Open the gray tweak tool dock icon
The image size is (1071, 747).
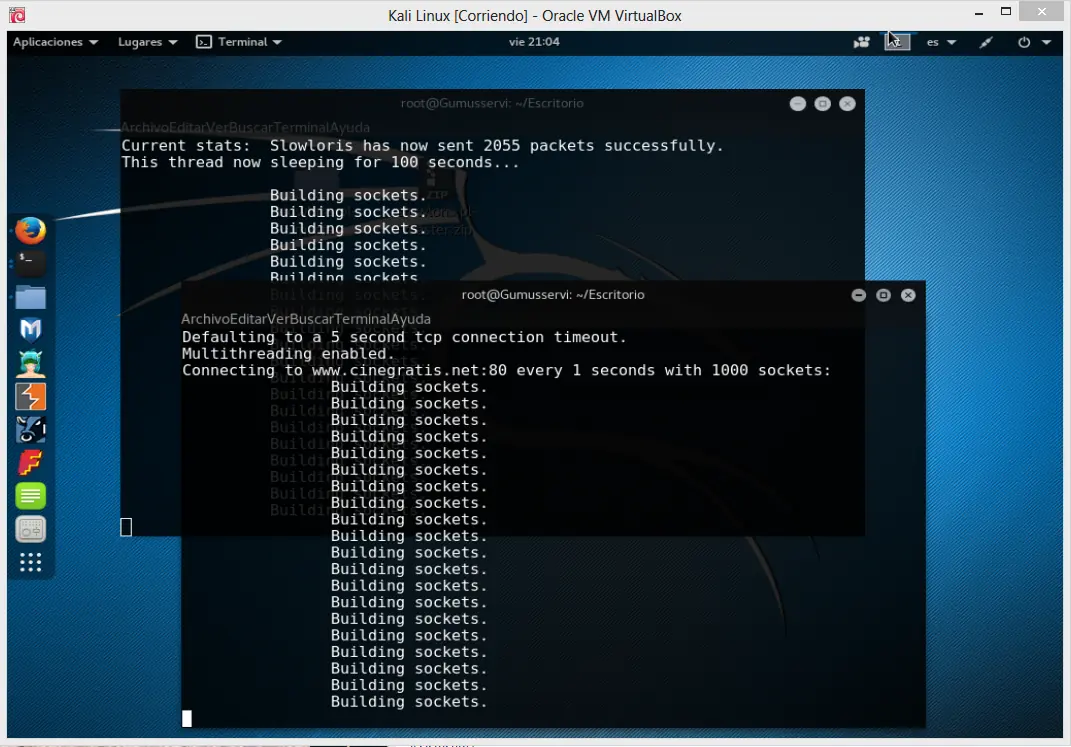pos(30,529)
